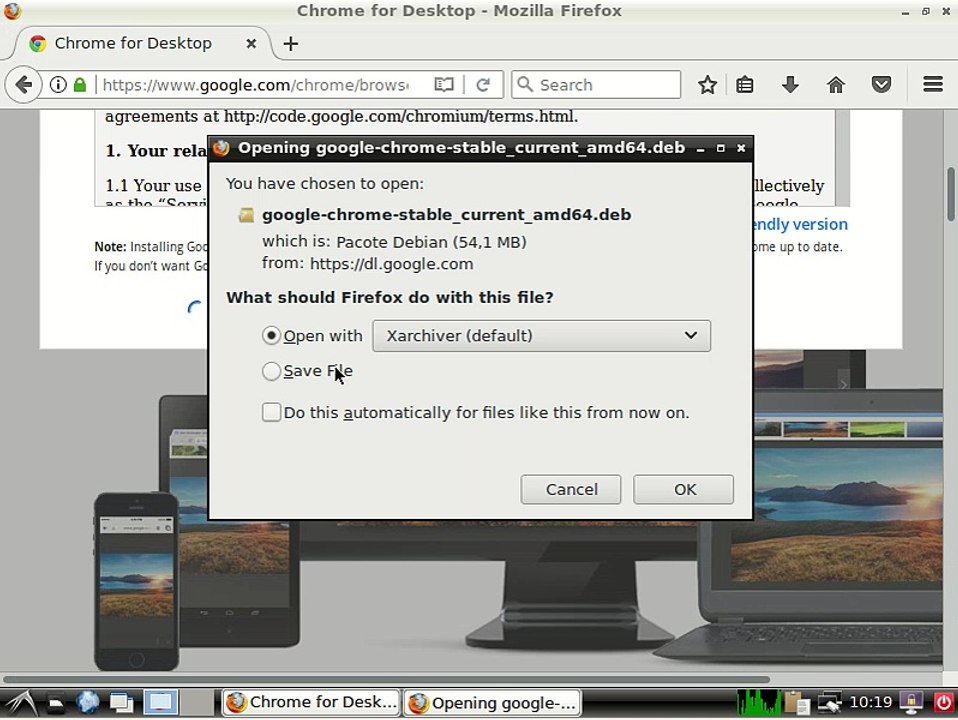Click the https://dl.google.com source text
The image size is (958, 720).
click(x=392, y=264)
